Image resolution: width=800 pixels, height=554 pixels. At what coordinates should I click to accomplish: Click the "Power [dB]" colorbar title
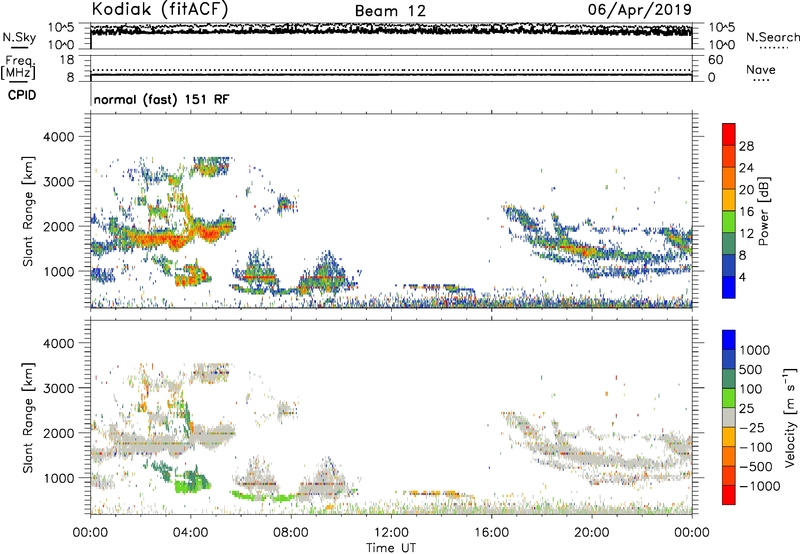click(x=763, y=211)
